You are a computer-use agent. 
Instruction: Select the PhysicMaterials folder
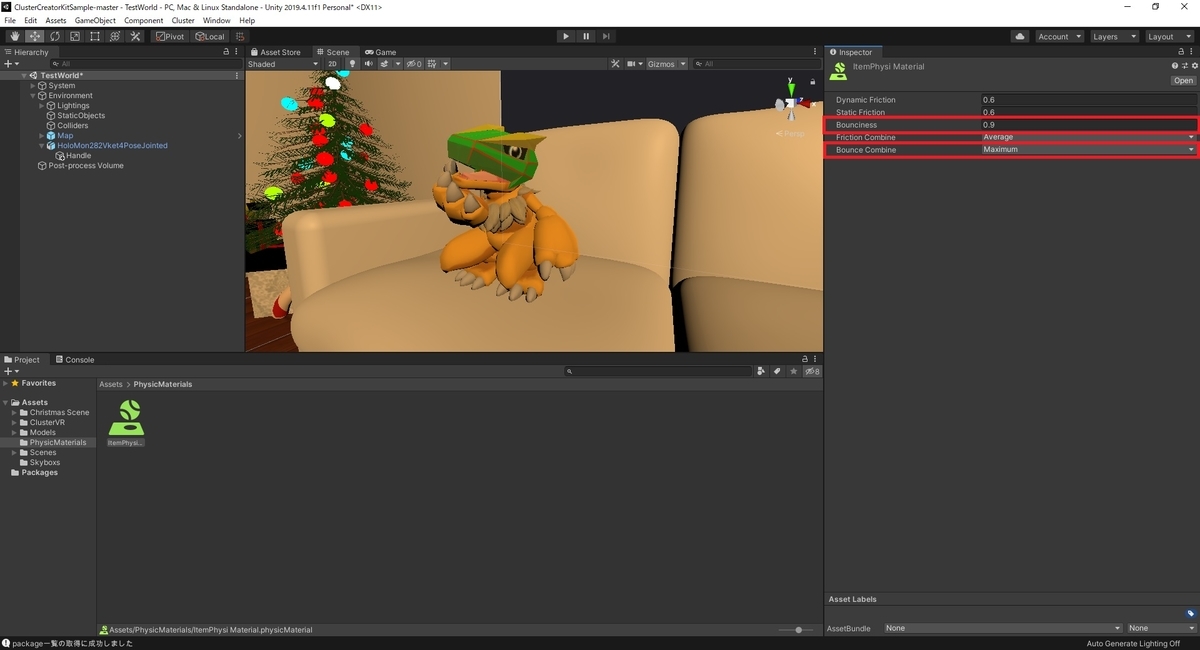point(57,443)
